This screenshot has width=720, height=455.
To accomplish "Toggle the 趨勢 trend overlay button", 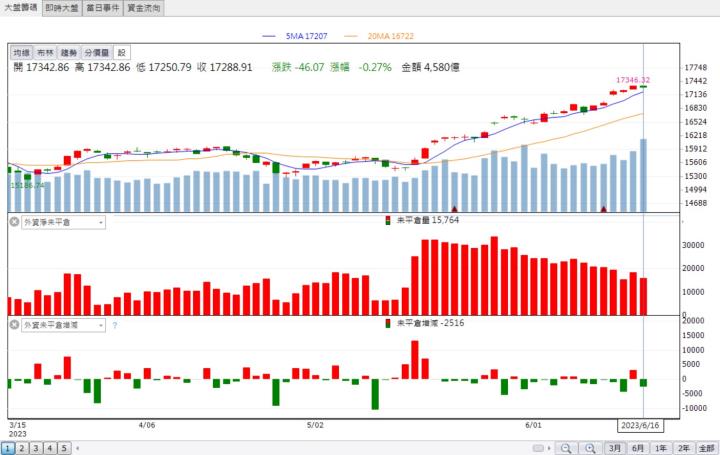I will [69, 53].
